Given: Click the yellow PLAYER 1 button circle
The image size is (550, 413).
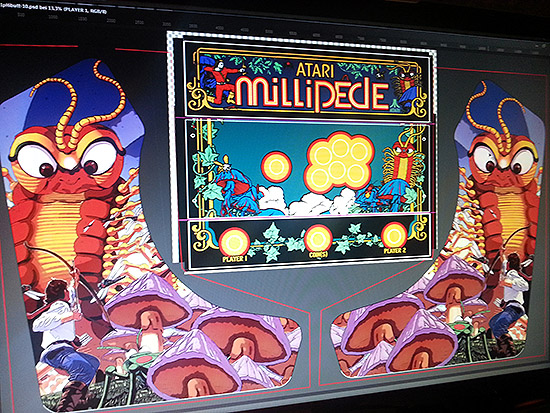Looking at the screenshot, I should [x=234, y=242].
